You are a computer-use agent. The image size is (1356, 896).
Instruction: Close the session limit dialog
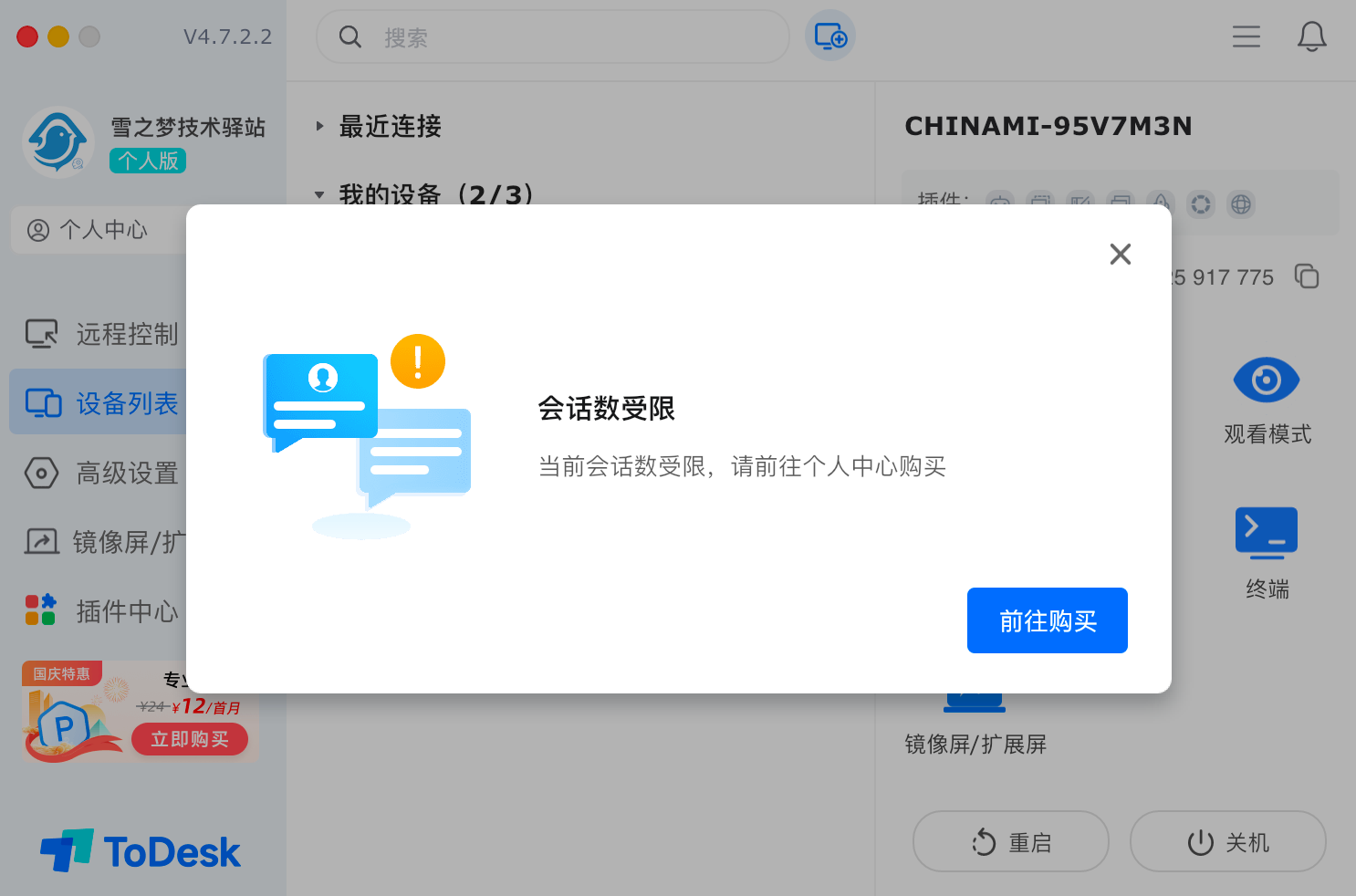pyautogui.click(x=1120, y=254)
